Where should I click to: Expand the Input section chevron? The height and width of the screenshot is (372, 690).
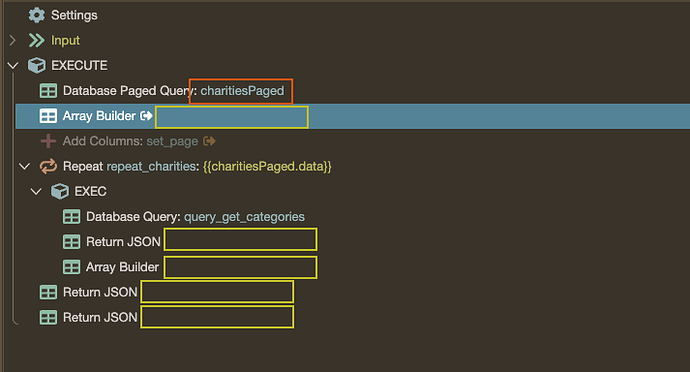click(12, 41)
